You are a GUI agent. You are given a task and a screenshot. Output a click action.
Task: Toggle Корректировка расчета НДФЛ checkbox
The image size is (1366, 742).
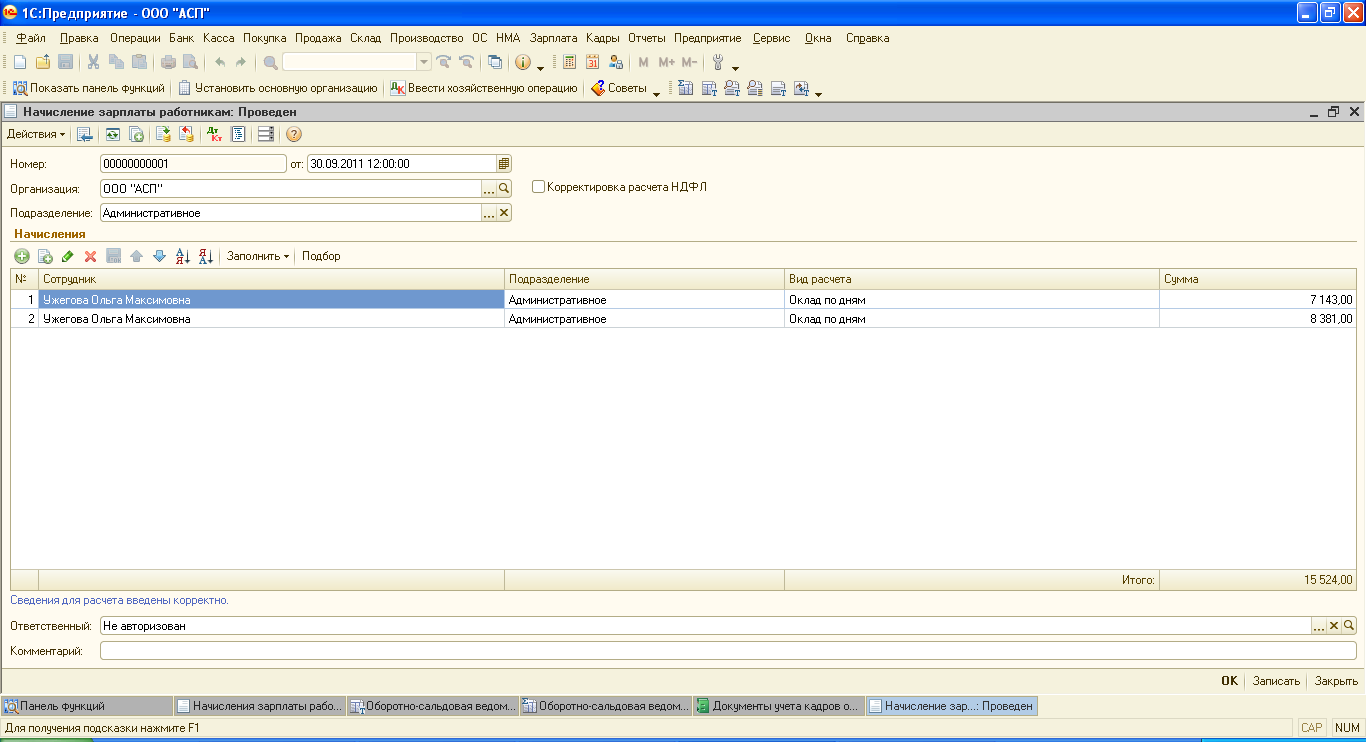pos(538,187)
